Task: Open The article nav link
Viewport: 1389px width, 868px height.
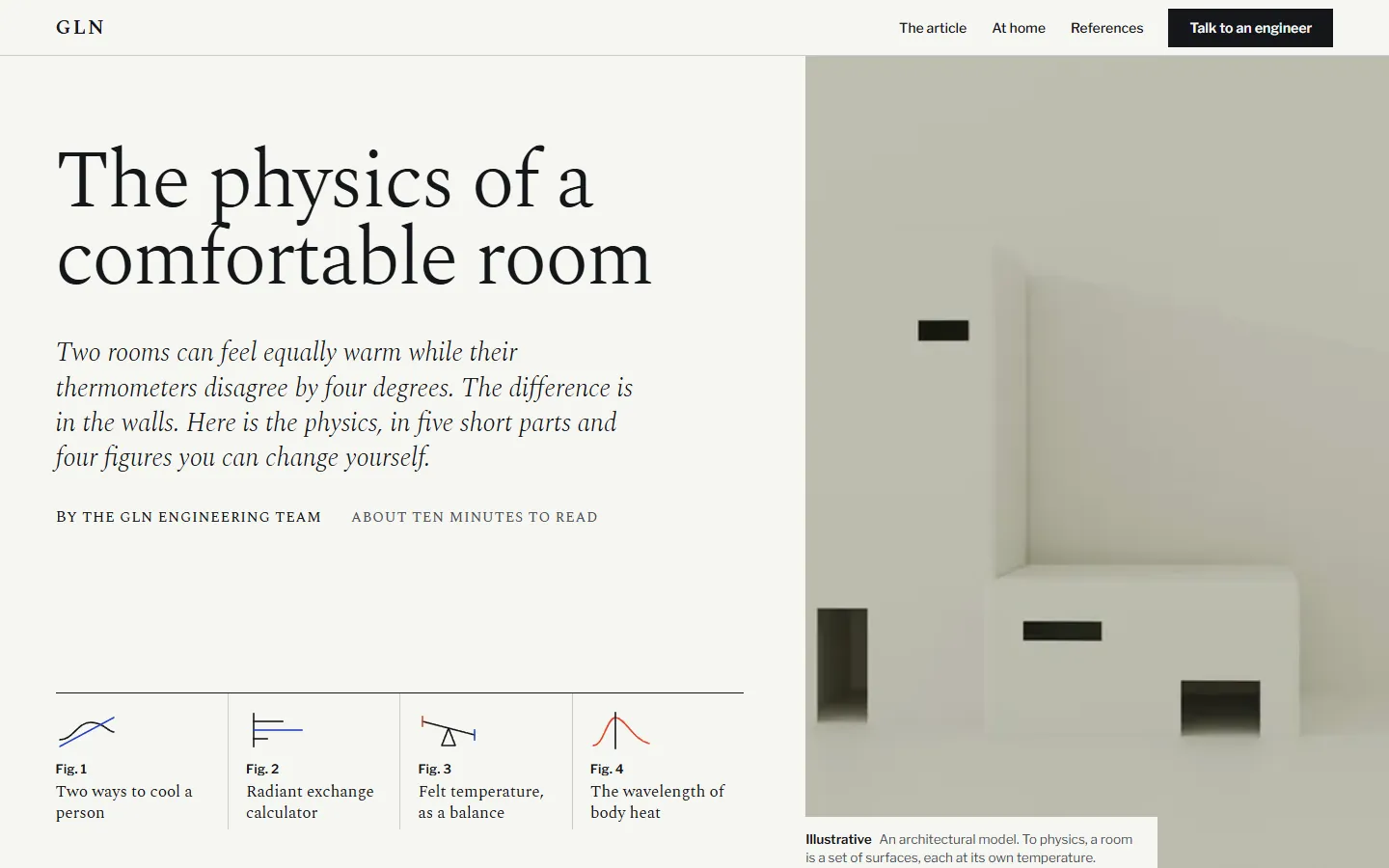Action: click(933, 28)
